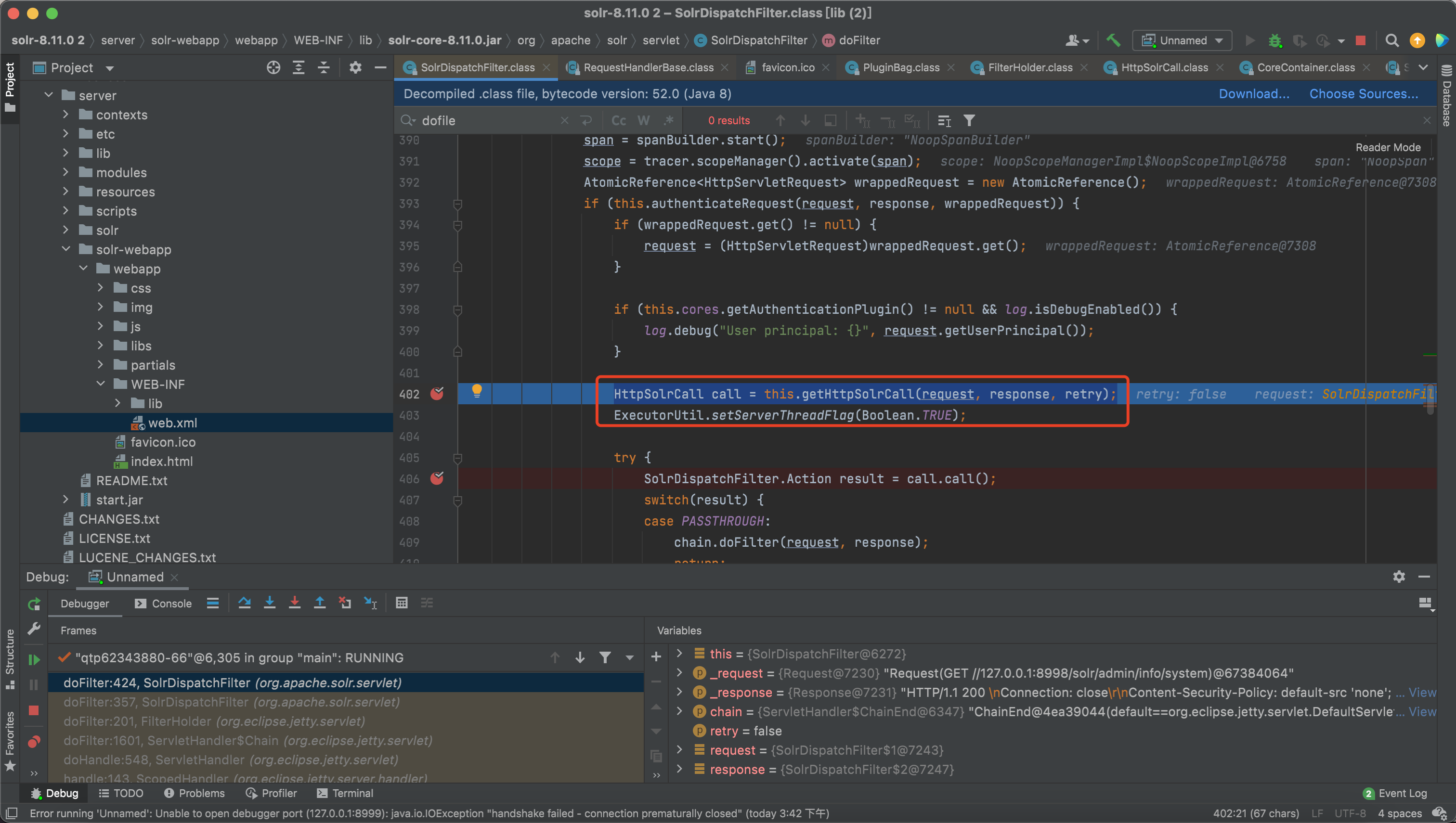1456x823 pixels.
Task: Open the View Breakpoints icon
Action: pyautogui.click(x=34, y=742)
